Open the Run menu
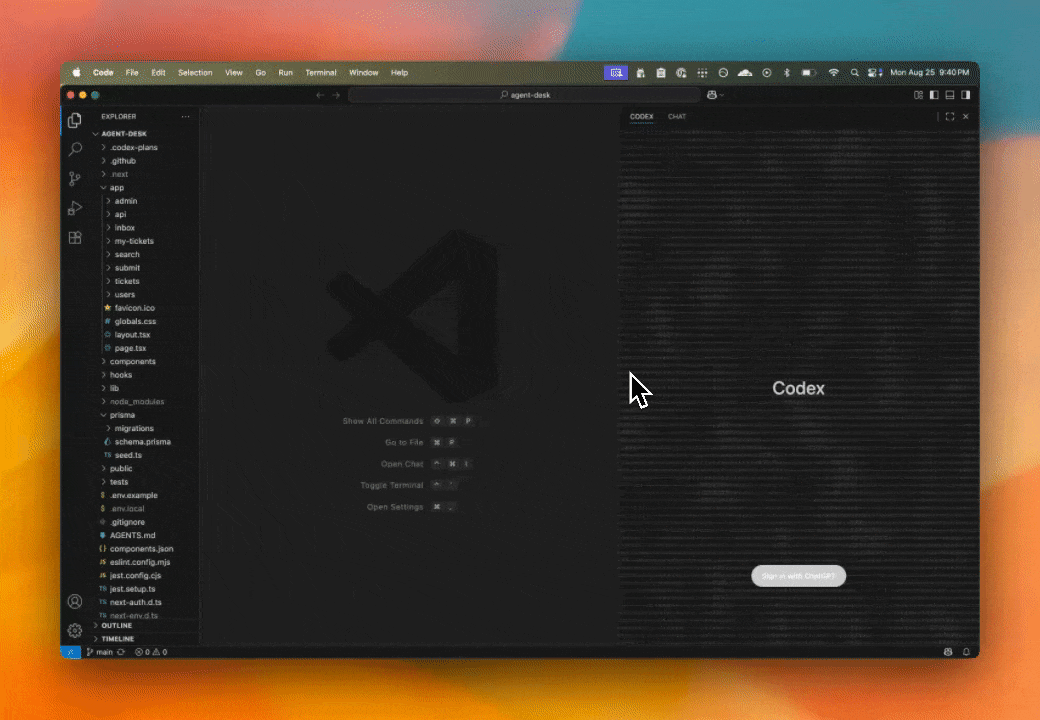This screenshot has width=1040, height=720. tap(286, 73)
